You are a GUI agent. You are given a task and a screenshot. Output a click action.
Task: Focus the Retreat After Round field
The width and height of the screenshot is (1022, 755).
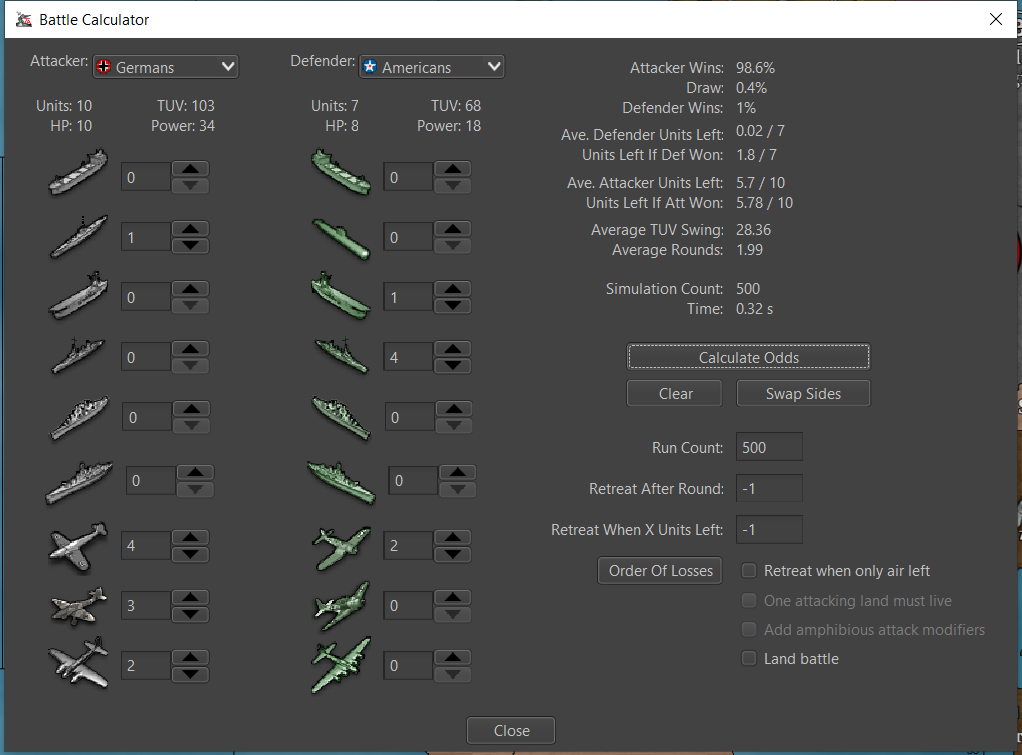pos(768,489)
